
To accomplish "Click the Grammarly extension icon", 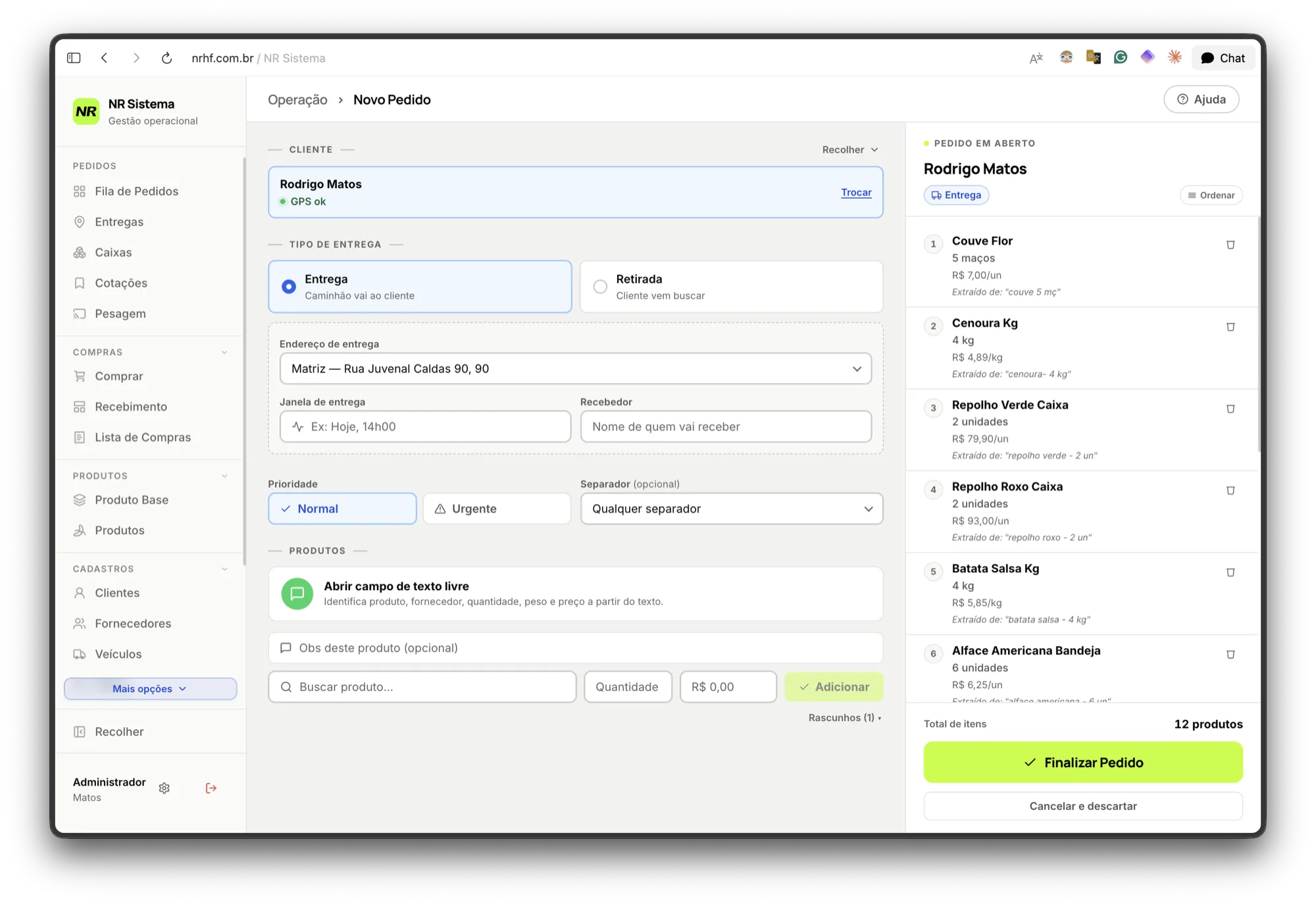I will coord(1121,57).
